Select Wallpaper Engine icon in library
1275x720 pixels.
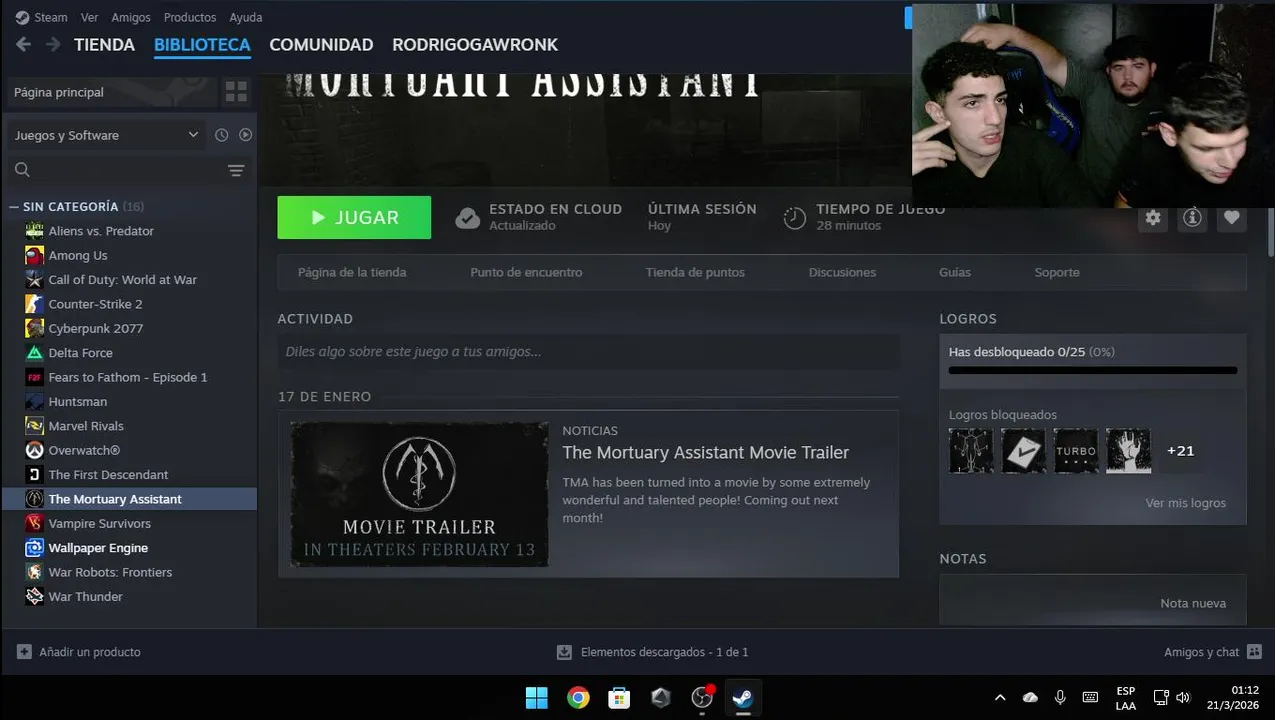34,548
